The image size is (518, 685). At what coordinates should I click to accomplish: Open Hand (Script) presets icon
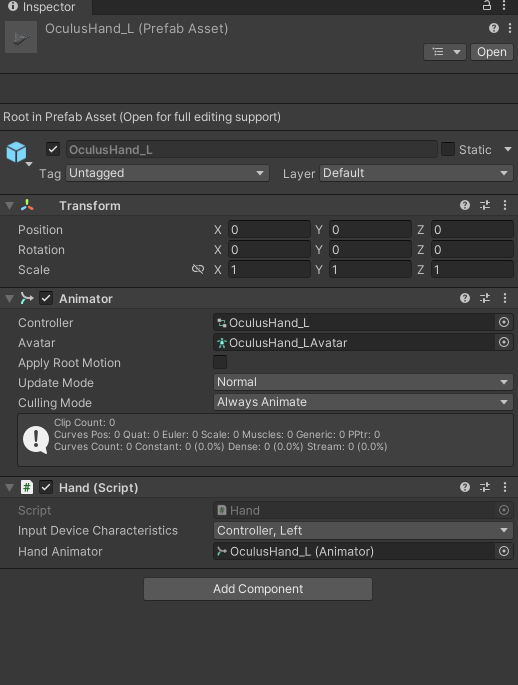point(485,487)
